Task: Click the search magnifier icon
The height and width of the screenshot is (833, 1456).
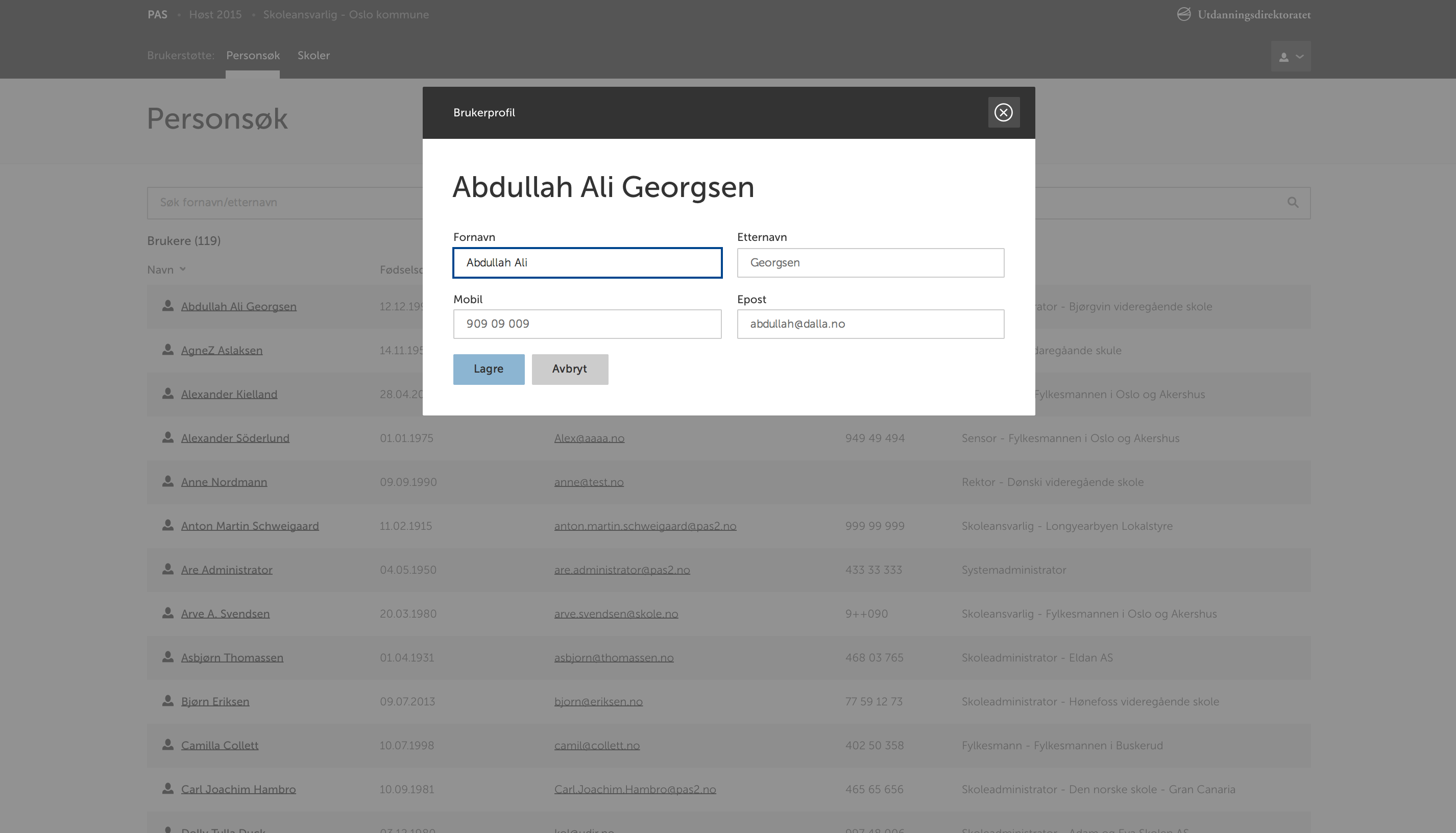Action: [x=1293, y=203]
